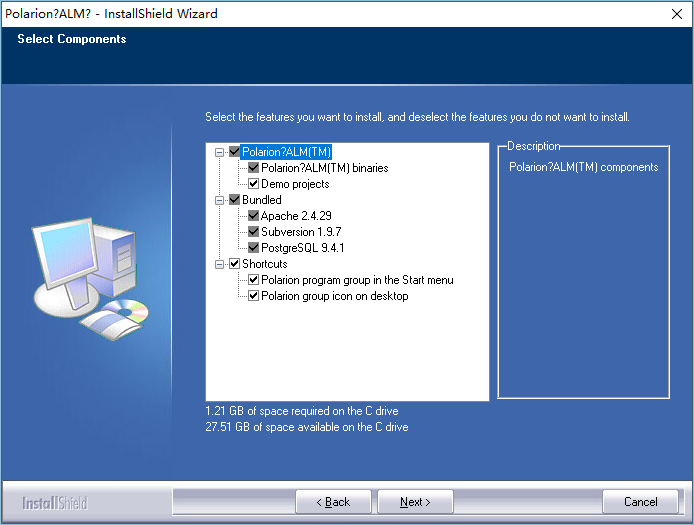Select the Polarion?ALM(TM) binaries label
Viewport: 694px width, 525px height.
324,168
